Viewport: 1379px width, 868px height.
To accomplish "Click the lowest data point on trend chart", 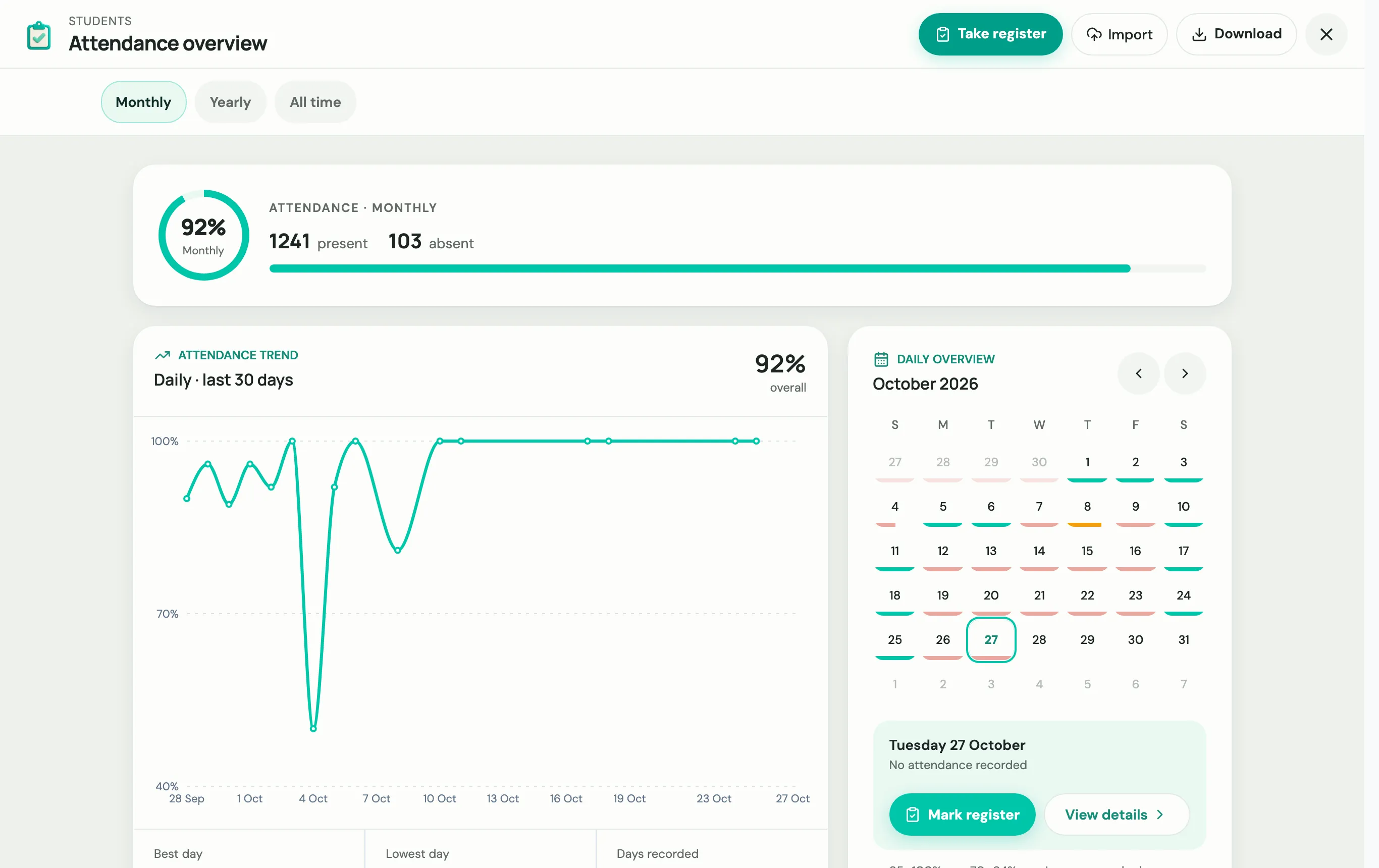I will click(313, 729).
